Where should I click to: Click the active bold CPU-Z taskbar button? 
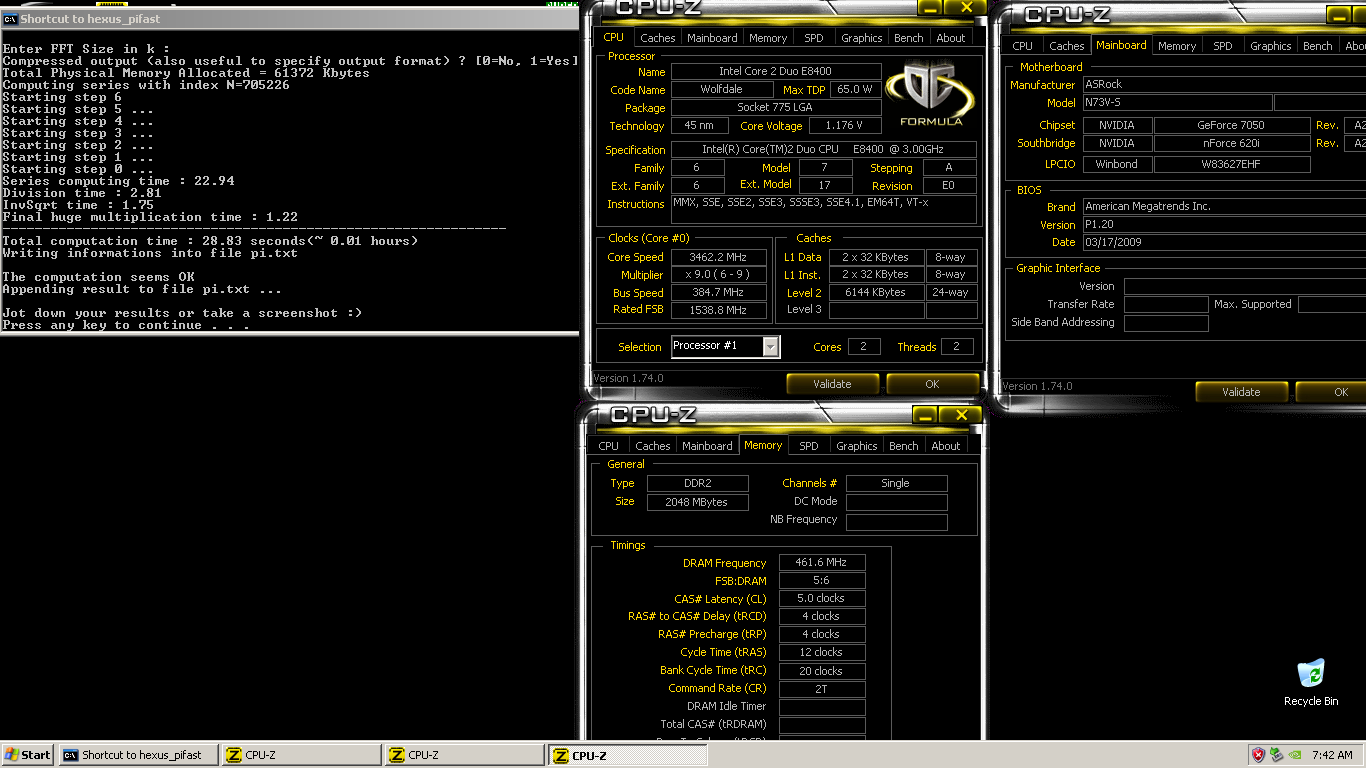point(627,755)
